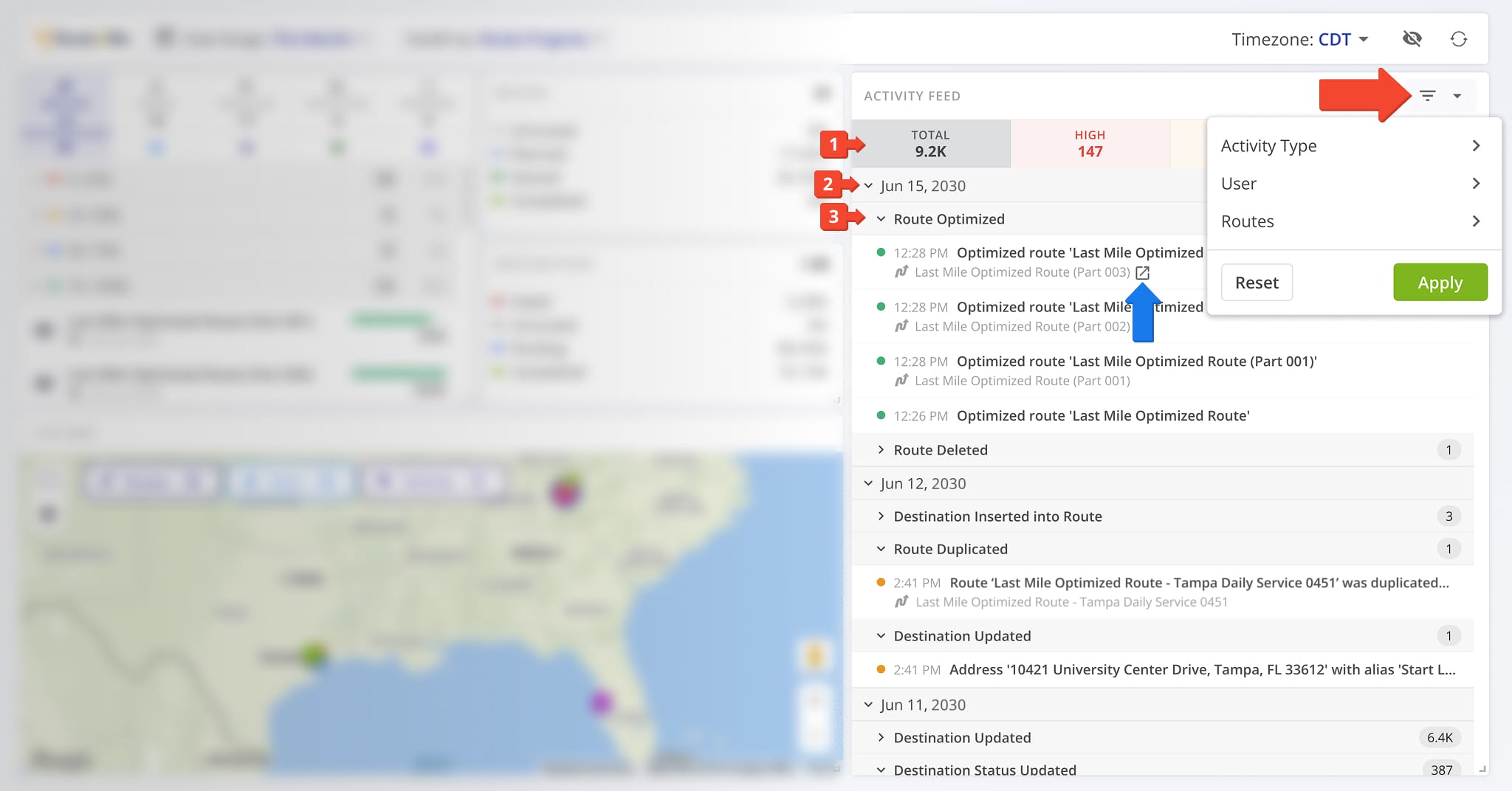Expand Destination Inserted into Route section
1512x791 pixels.
coord(882,517)
